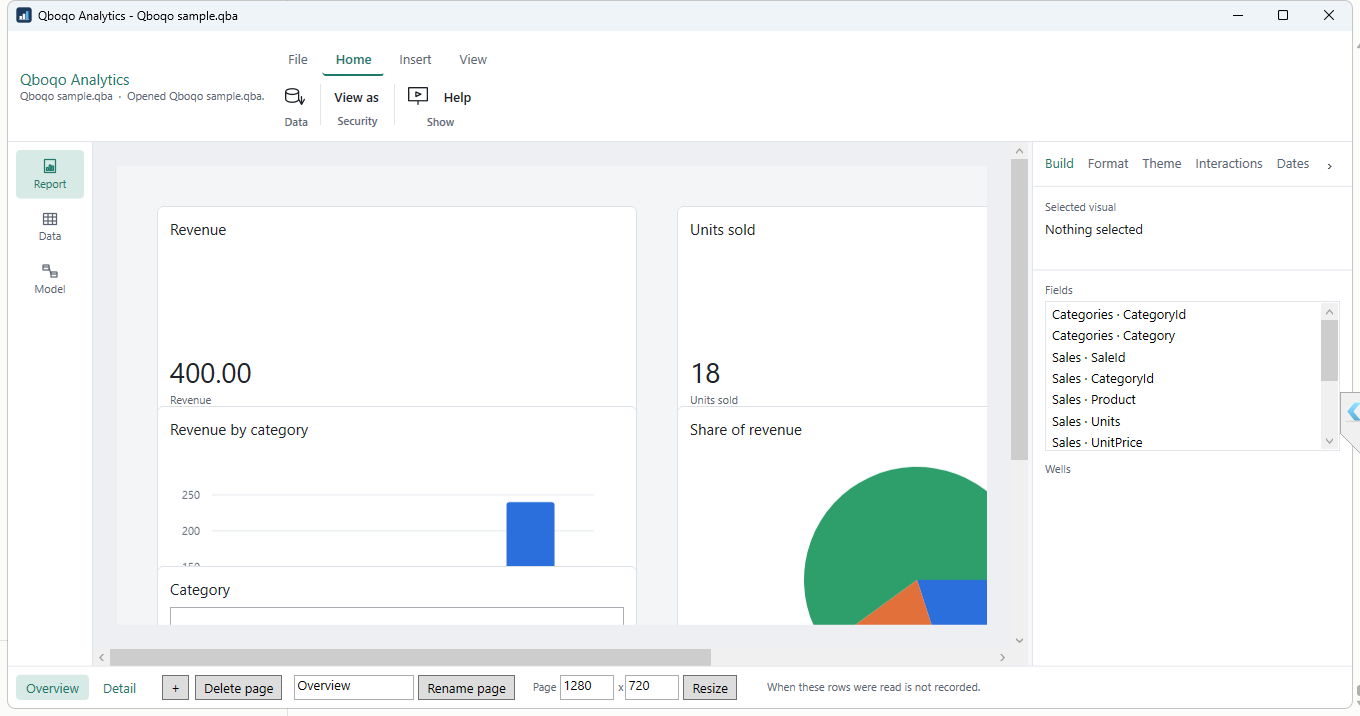
Task: Open the Interactions pane tab
Action: pyautogui.click(x=1229, y=164)
